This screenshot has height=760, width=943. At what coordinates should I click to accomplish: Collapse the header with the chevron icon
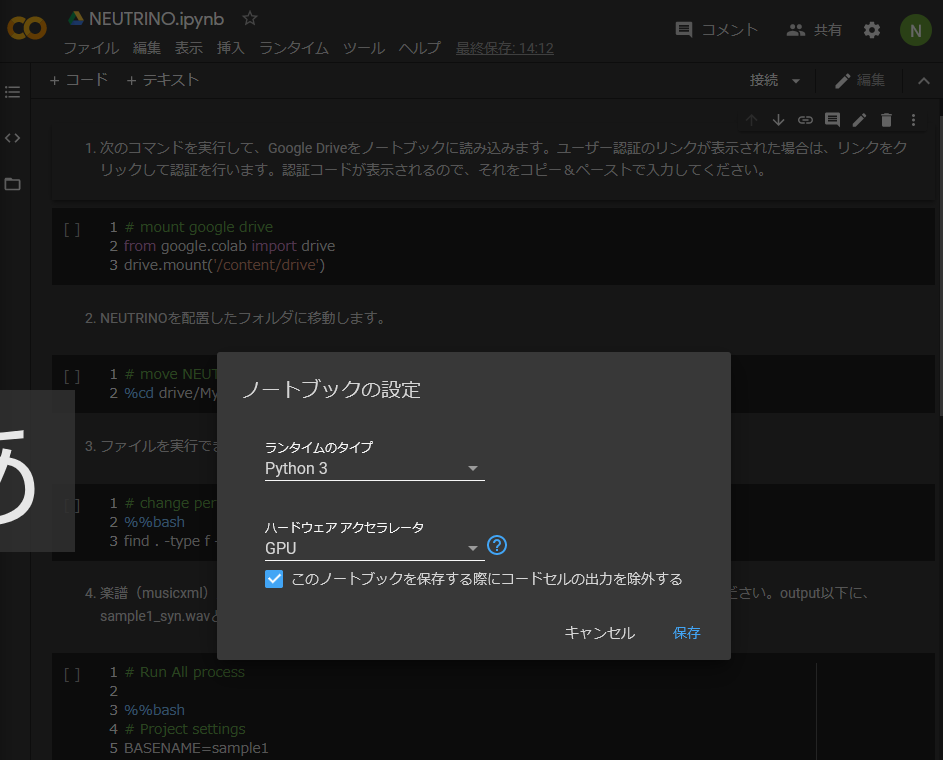point(924,81)
